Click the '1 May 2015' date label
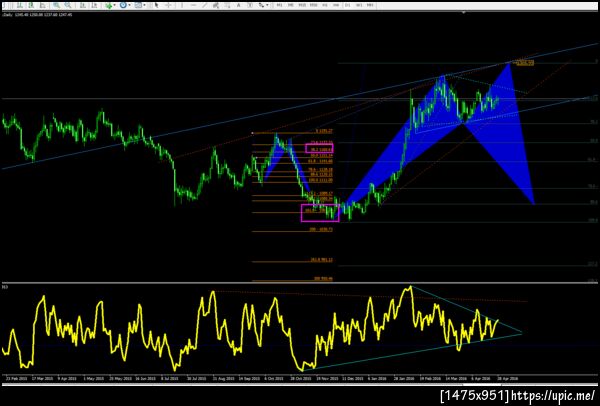The image size is (600, 406). click(x=94, y=378)
